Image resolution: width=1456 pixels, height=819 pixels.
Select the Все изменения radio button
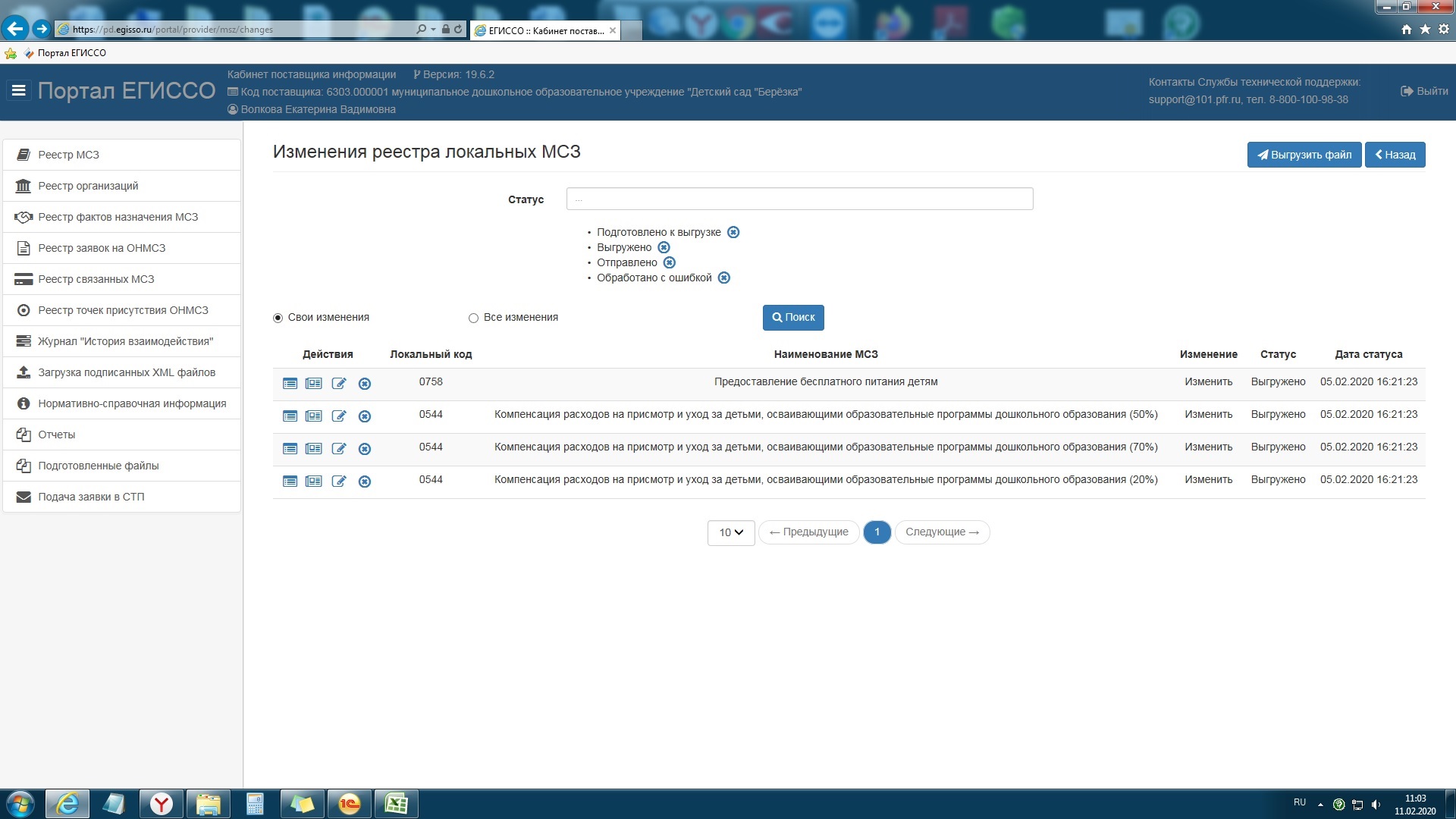[473, 318]
